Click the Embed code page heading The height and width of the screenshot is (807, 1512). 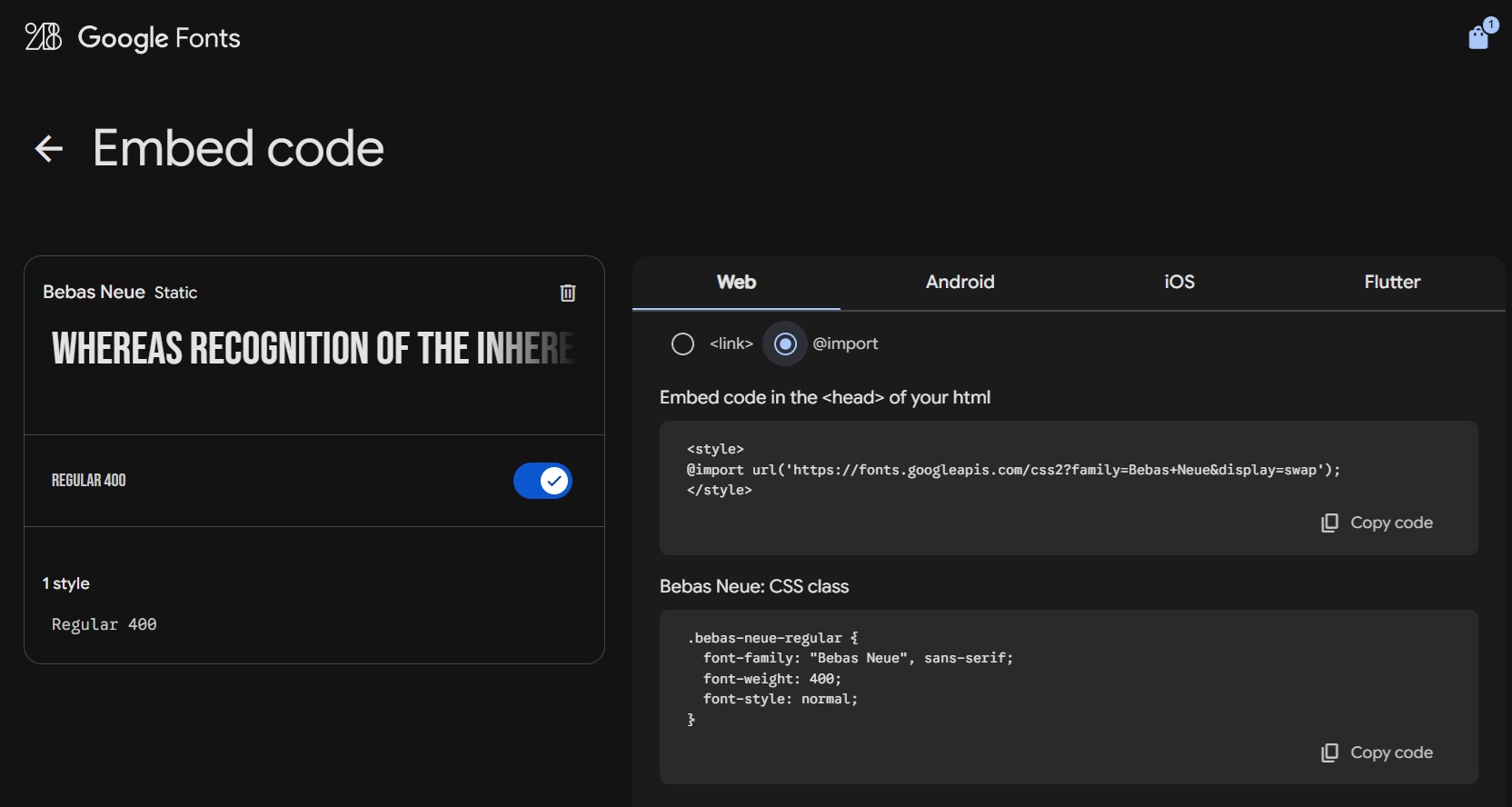(238, 149)
